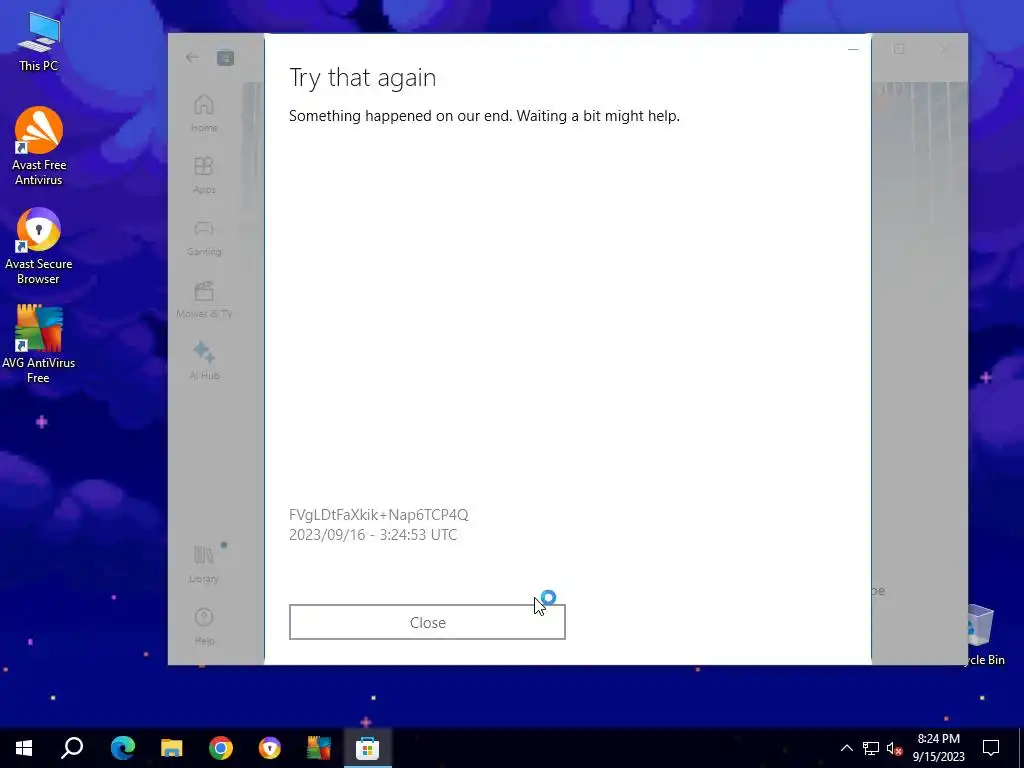Open AI Hub in Store sidebar
The width and height of the screenshot is (1024, 768).
pos(204,361)
